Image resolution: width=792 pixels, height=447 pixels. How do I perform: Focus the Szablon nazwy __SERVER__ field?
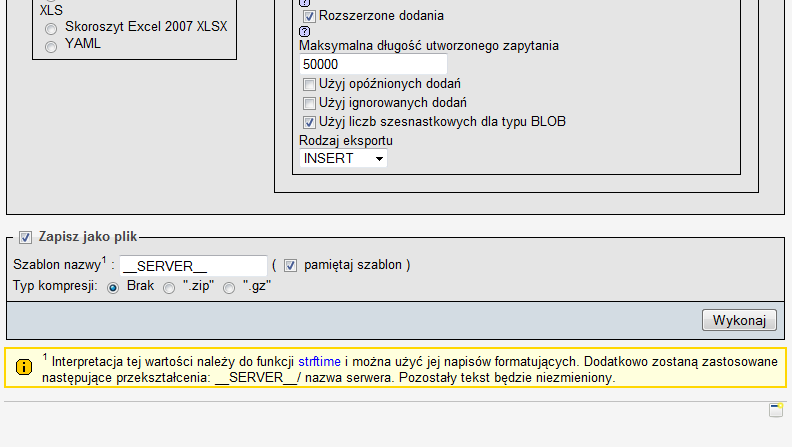[193, 266]
